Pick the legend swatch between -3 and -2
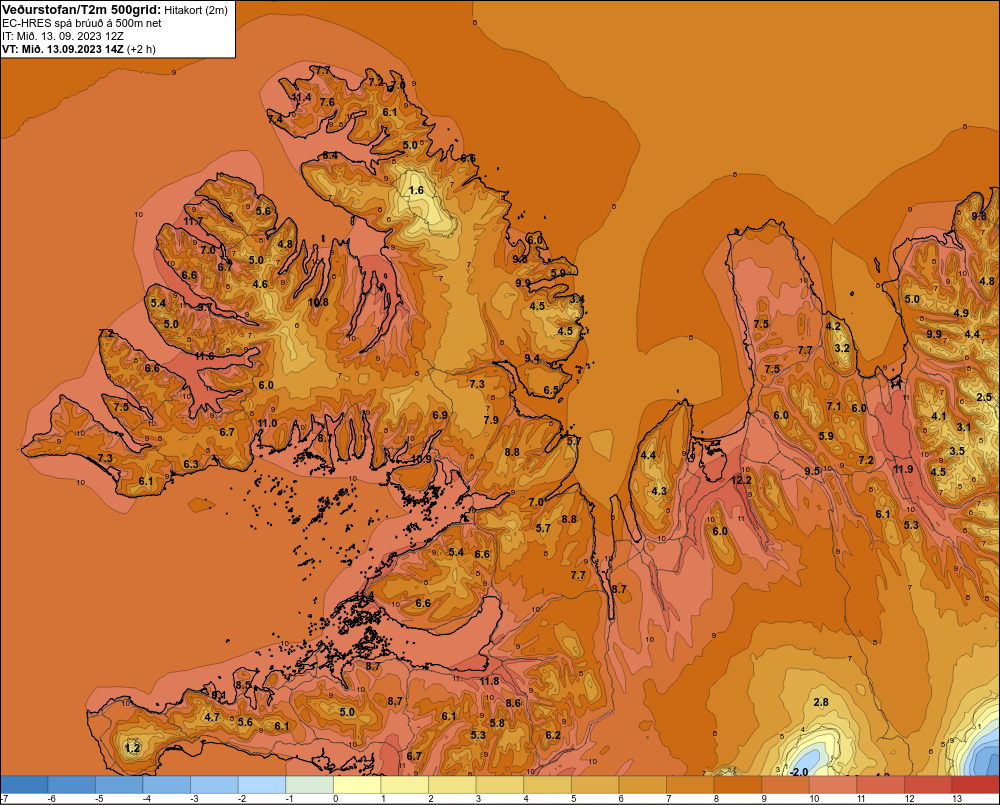Image resolution: width=1000 pixels, height=805 pixels. click(214, 785)
